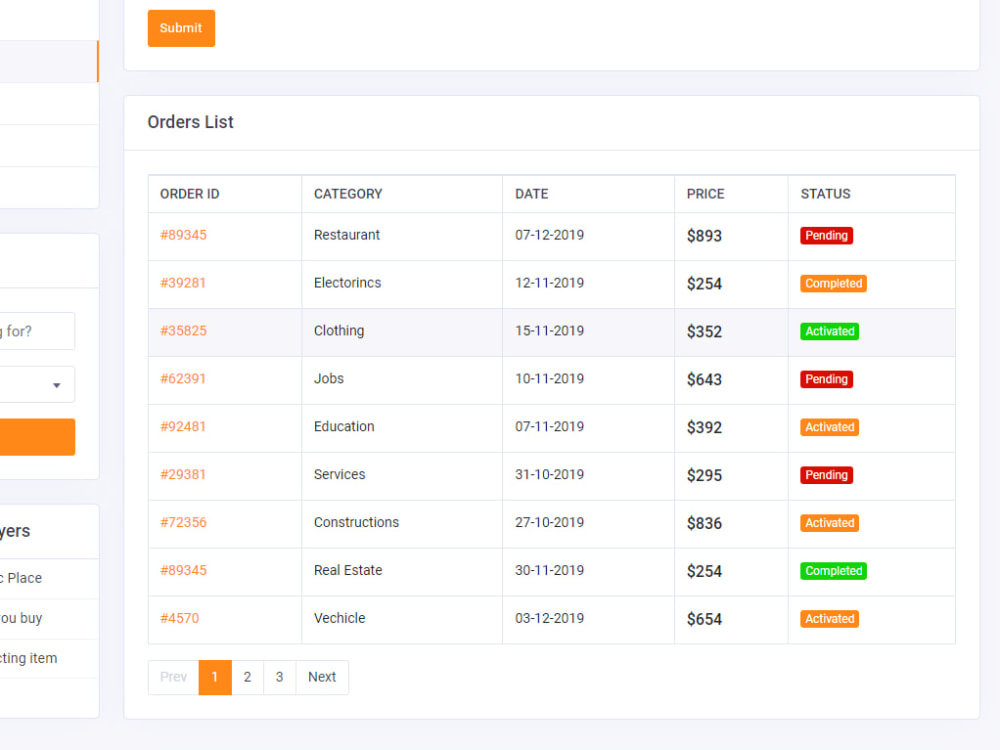Focus the sidebar search input field
The height and width of the screenshot is (750, 1000).
(x=37, y=331)
